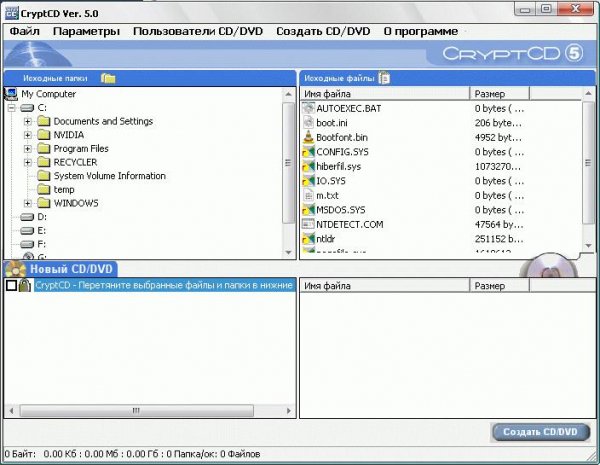Select the E: drive icon
Image resolution: width=600 pixels, height=465 pixels.
click(x=27, y=231)
